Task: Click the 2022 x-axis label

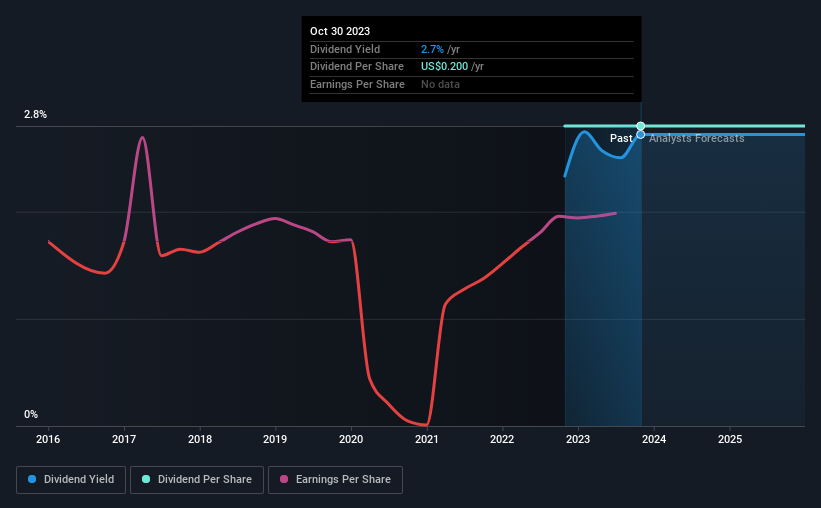Action: 502,439
